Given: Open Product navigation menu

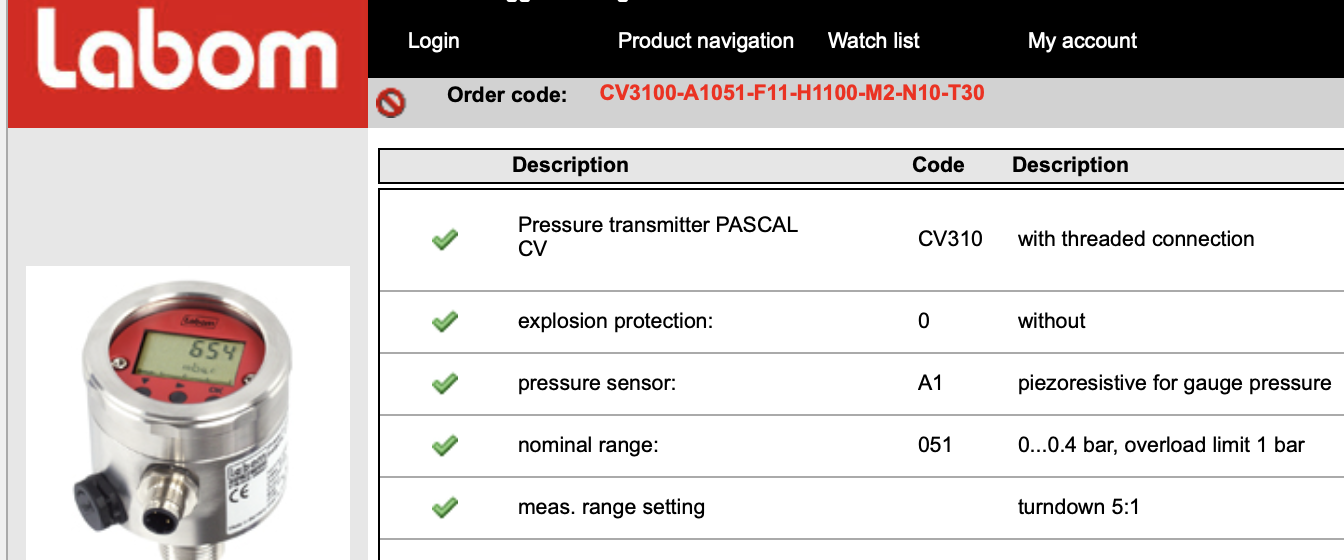Looking at the screenshot, I should pyautogui.click(x=706, y=41).
